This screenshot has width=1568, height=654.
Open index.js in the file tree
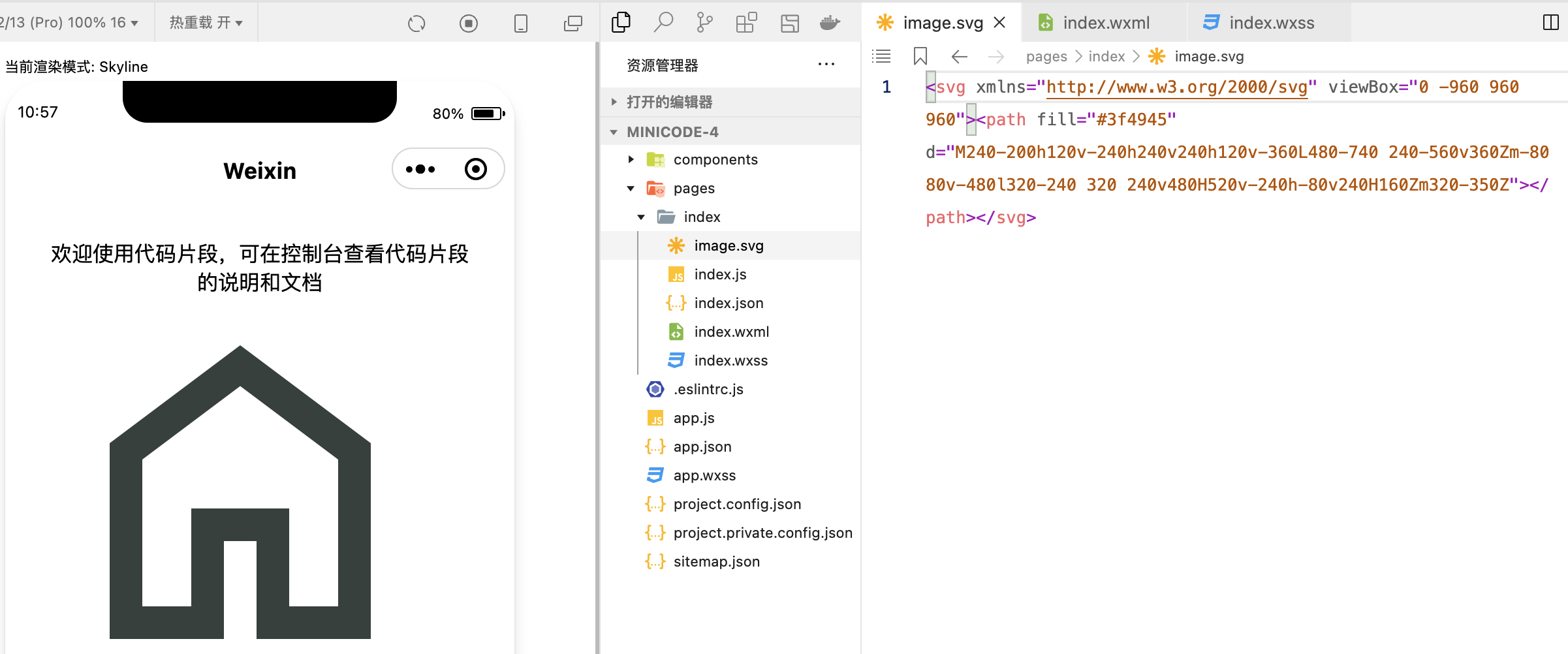(730, 274)
